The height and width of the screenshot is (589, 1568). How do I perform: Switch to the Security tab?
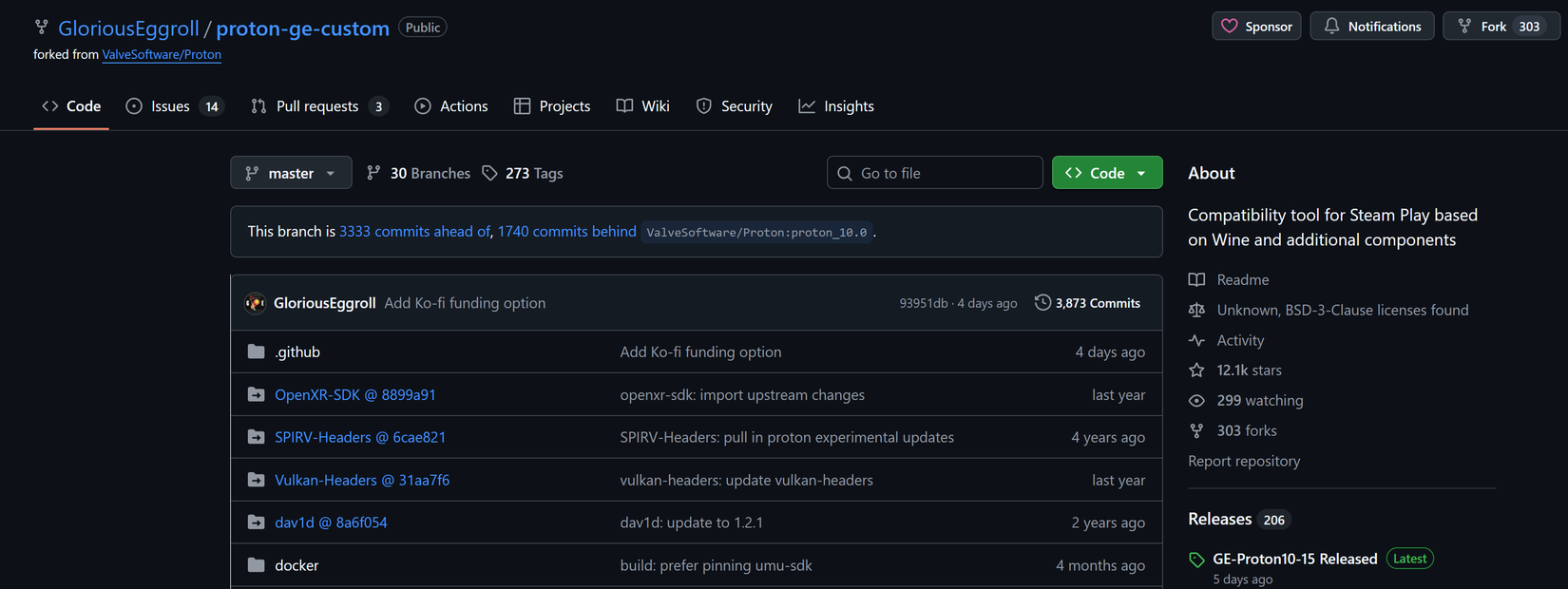tap(735, 106)
